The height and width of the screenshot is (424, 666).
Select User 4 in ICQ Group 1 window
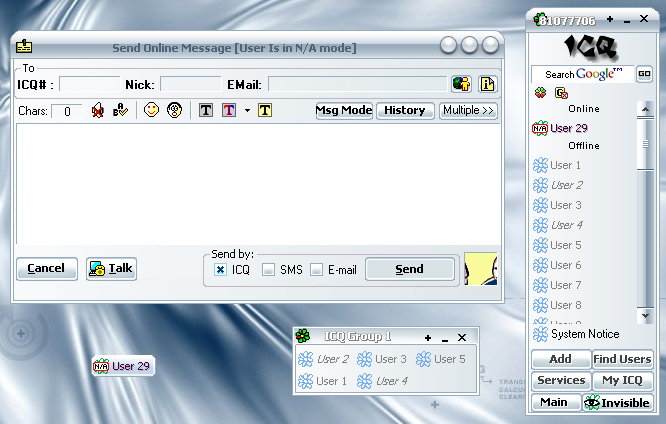382,381
